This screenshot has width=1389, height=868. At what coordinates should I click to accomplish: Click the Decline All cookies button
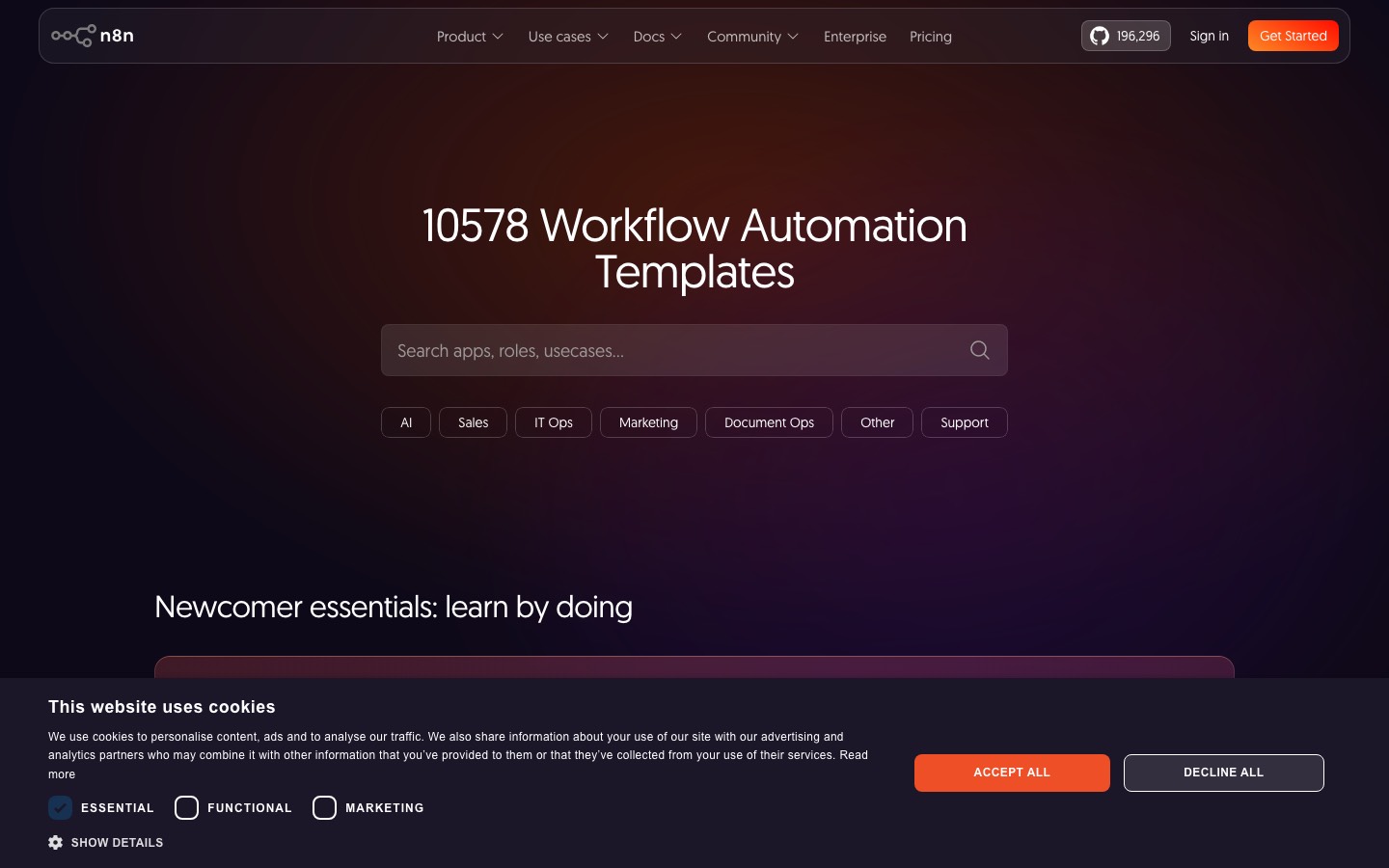1223,773
